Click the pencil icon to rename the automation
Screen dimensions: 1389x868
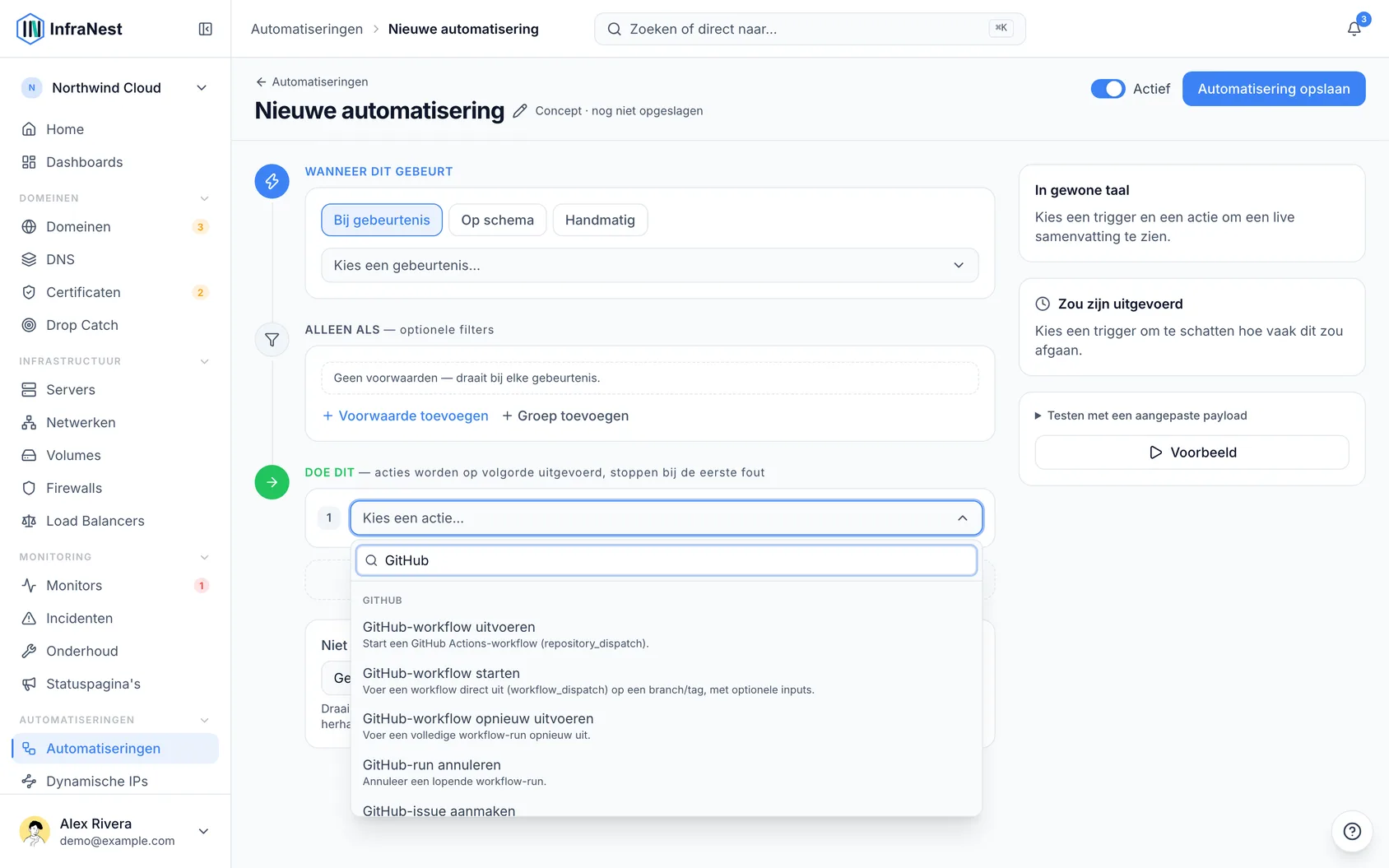[x=519, y=111]
